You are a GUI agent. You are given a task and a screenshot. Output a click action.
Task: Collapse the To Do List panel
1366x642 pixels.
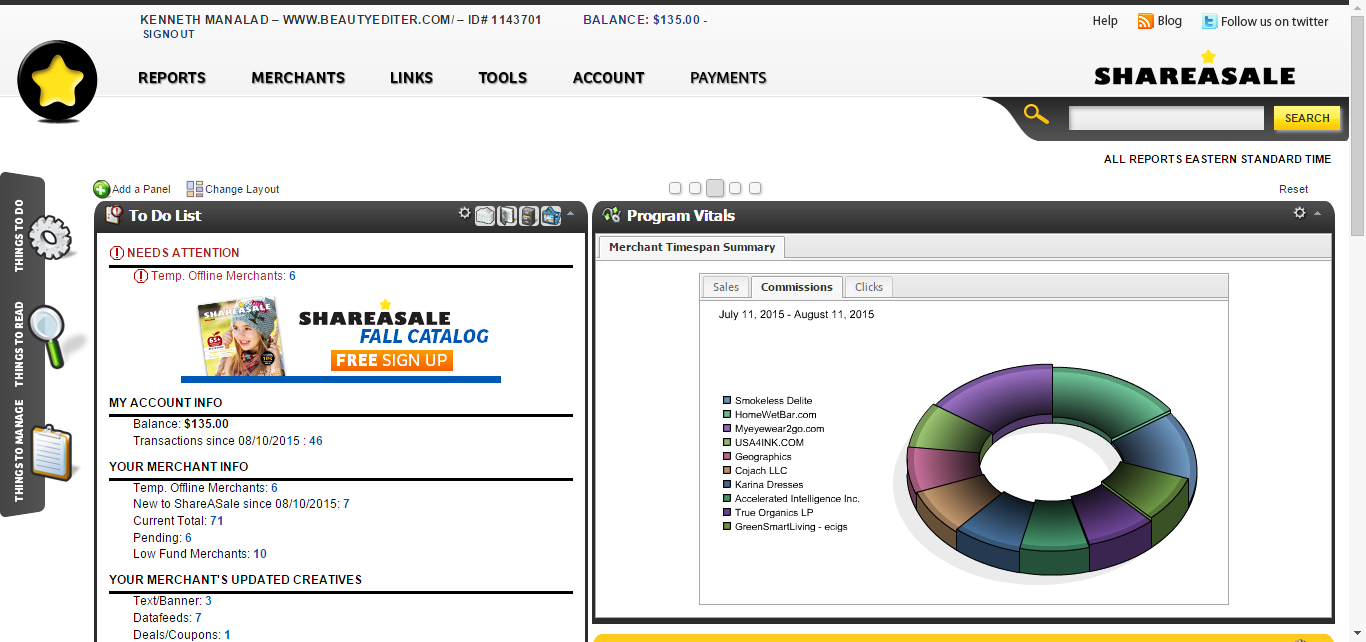(x=571, y=213)
